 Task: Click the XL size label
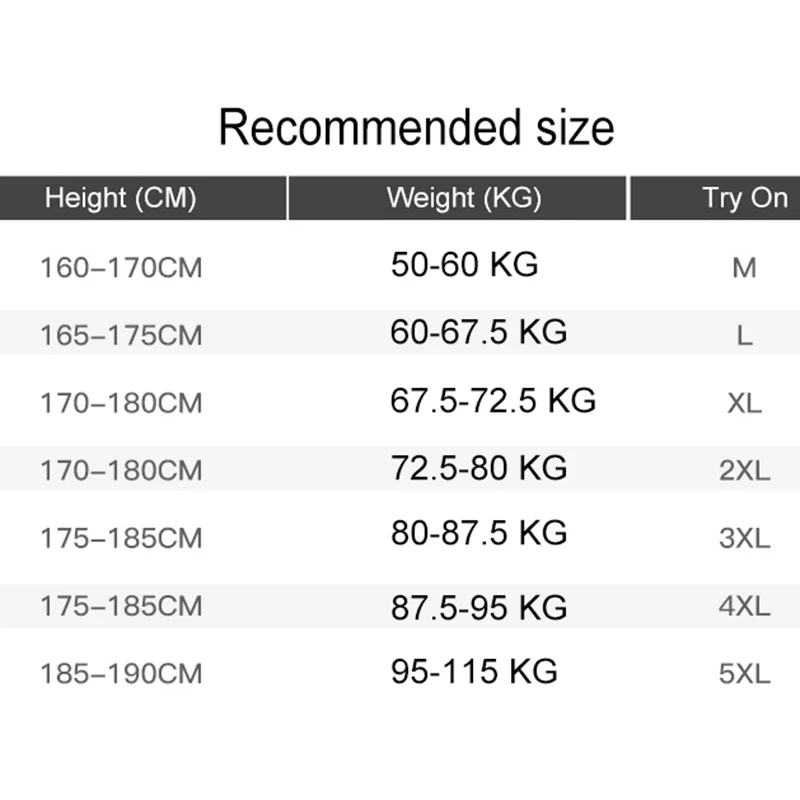pyautogui.click(x=744, y=403)
